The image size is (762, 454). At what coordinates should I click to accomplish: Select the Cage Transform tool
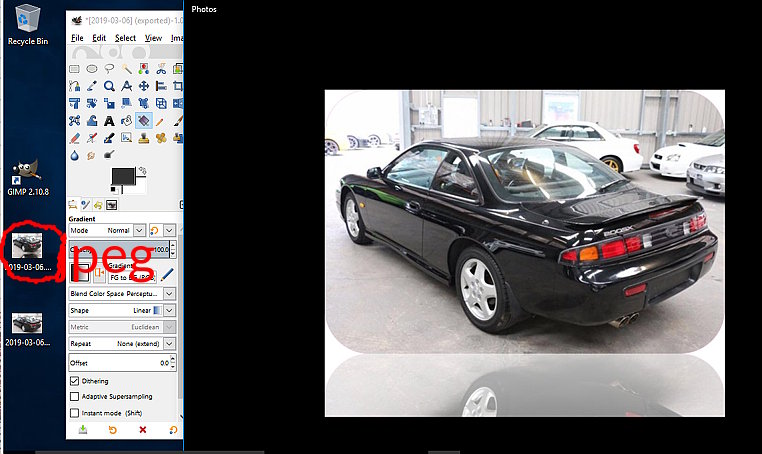click(x=74, y=121)
